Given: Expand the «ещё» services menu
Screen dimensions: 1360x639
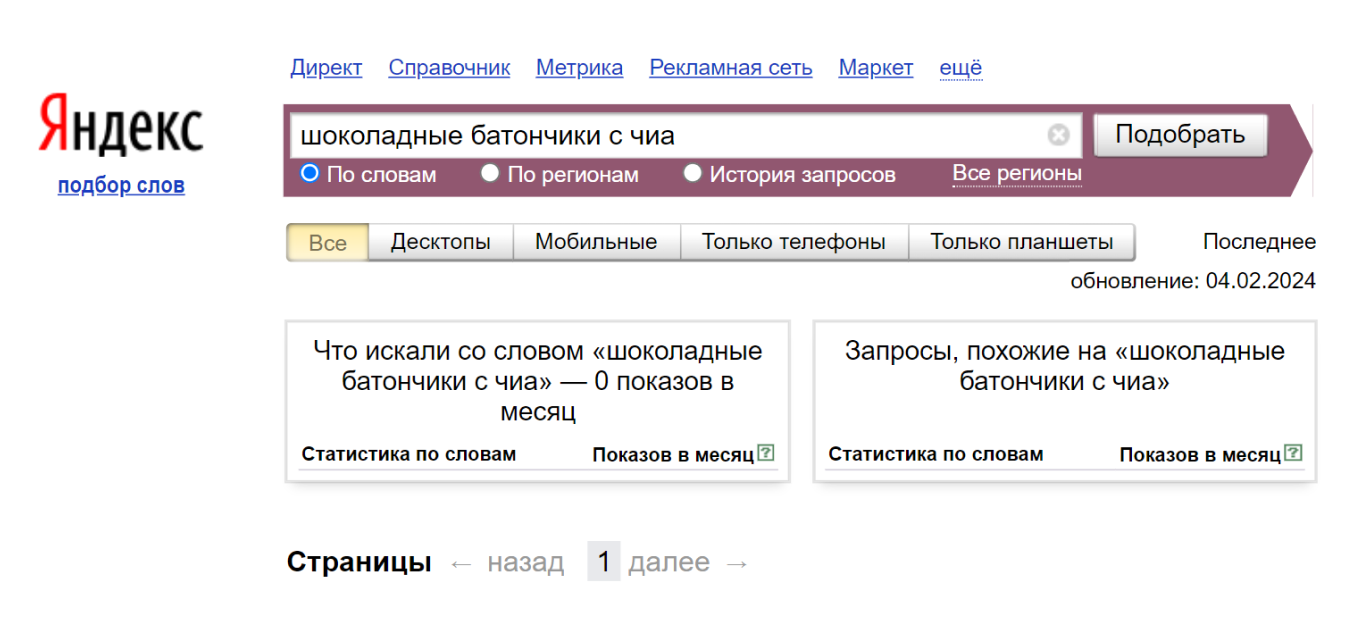Looking at the screenshot, I should coord(960,67).
